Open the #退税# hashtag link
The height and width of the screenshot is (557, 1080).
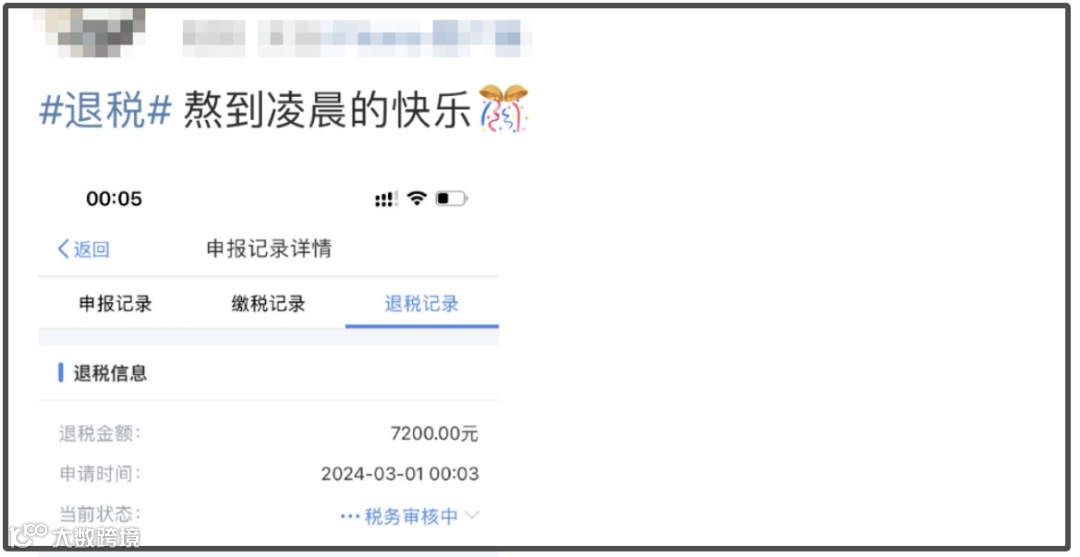coord(105,110)
